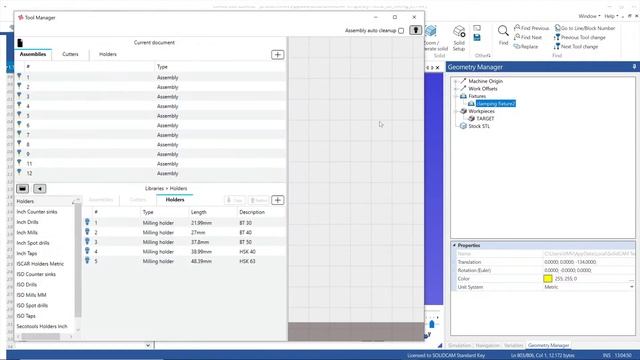Select assembly row number 7
Image resolution: width=640 pixels, height=360 pixels.
[x=150, y=135]
